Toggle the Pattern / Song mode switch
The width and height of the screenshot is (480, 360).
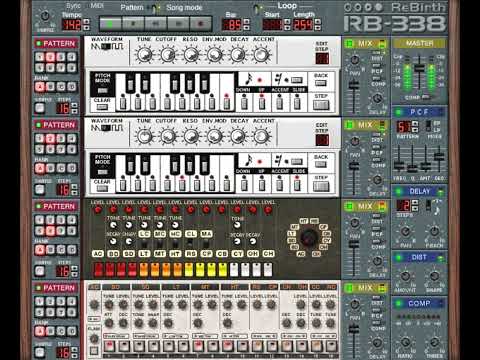pos(155,8)
